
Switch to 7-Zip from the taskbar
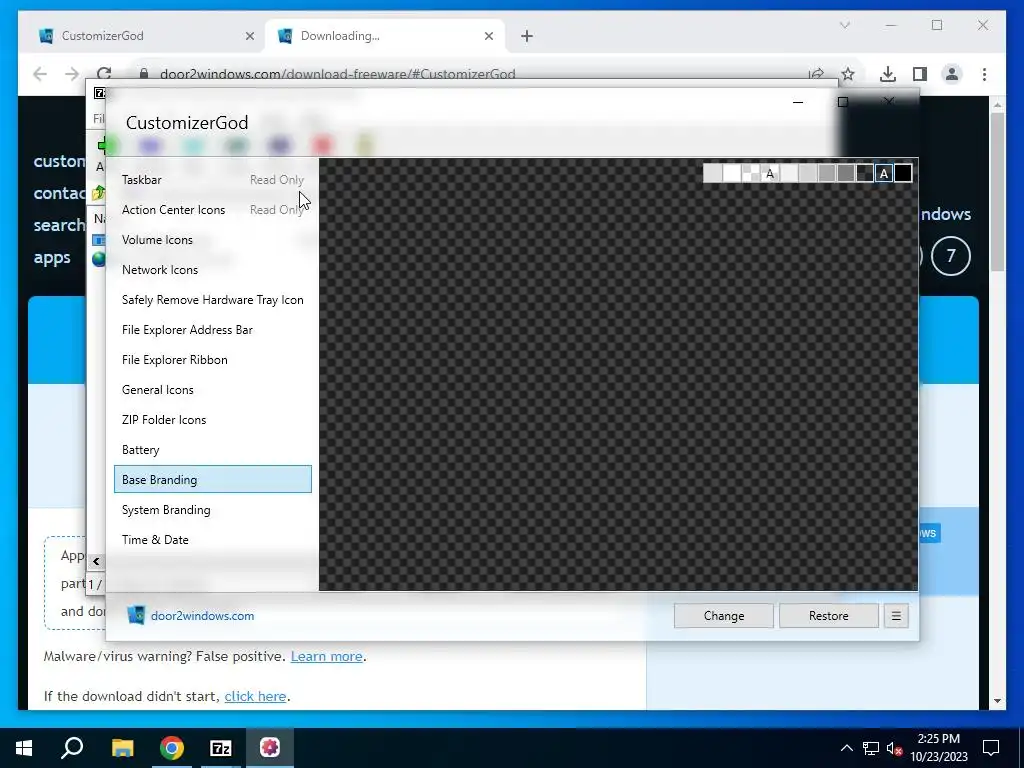click(x=221, y=748)
